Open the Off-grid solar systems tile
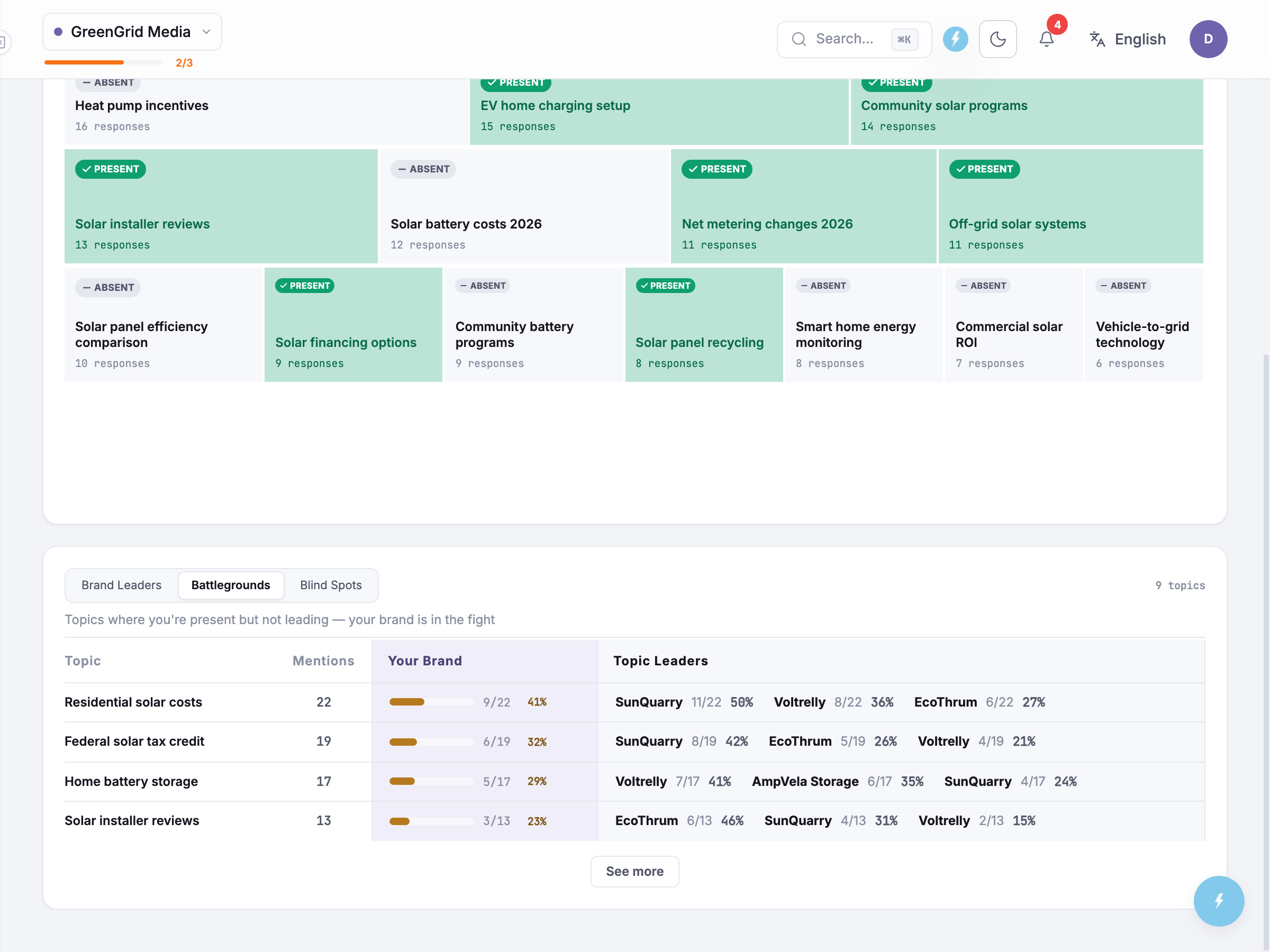Image resolution: width=1270 pixels, height=952 pixels. coord(1071,206)
